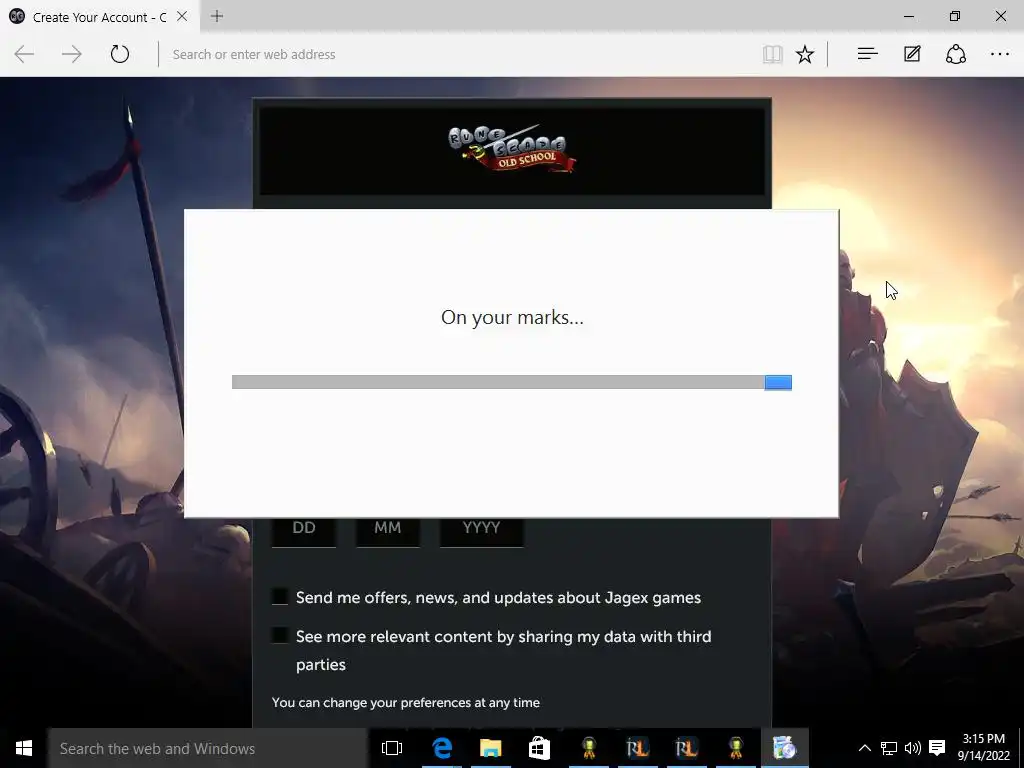The height and width of the screenshot is (768, 1024).
Task: Click the "On your marks..." text
Action: coord(512,317)
